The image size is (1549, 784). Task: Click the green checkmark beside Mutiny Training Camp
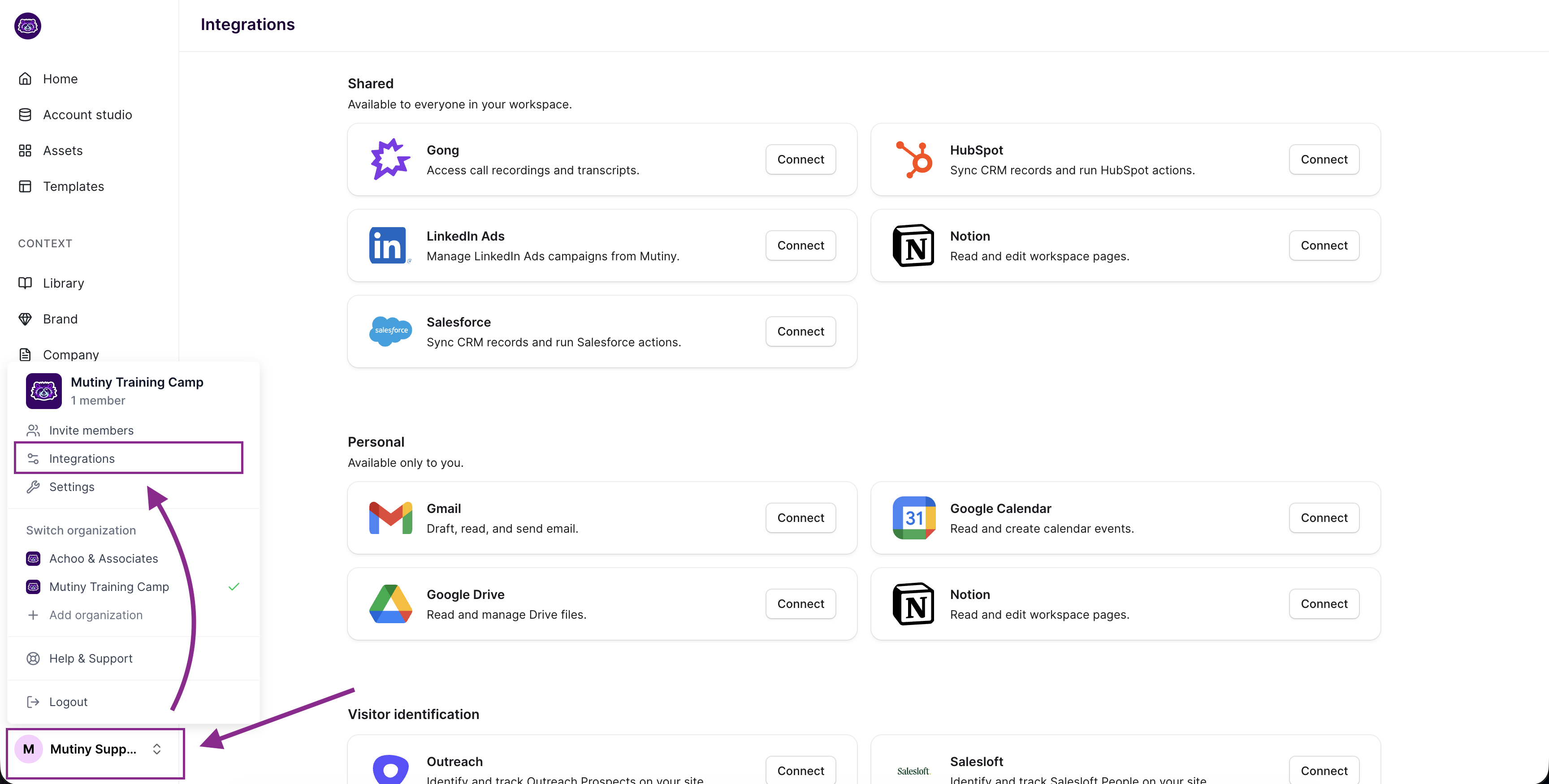(234, 587)
